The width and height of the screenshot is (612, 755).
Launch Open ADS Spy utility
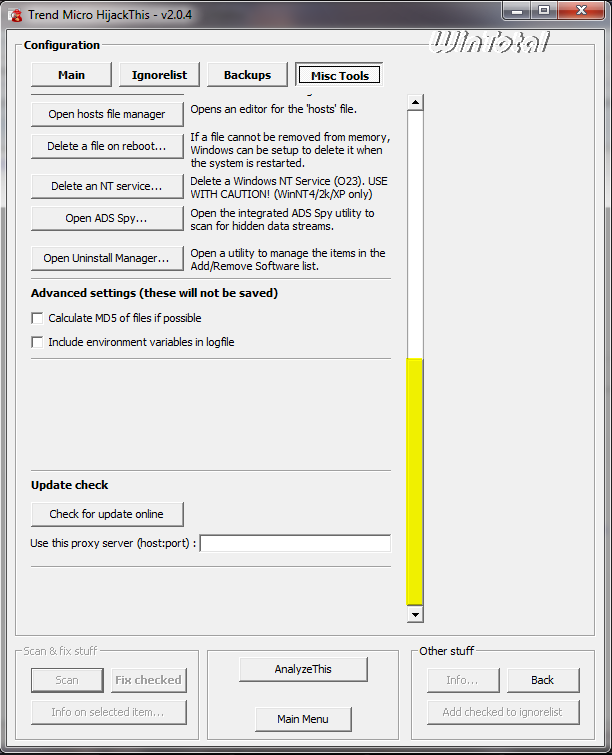[x=107, y=218]
